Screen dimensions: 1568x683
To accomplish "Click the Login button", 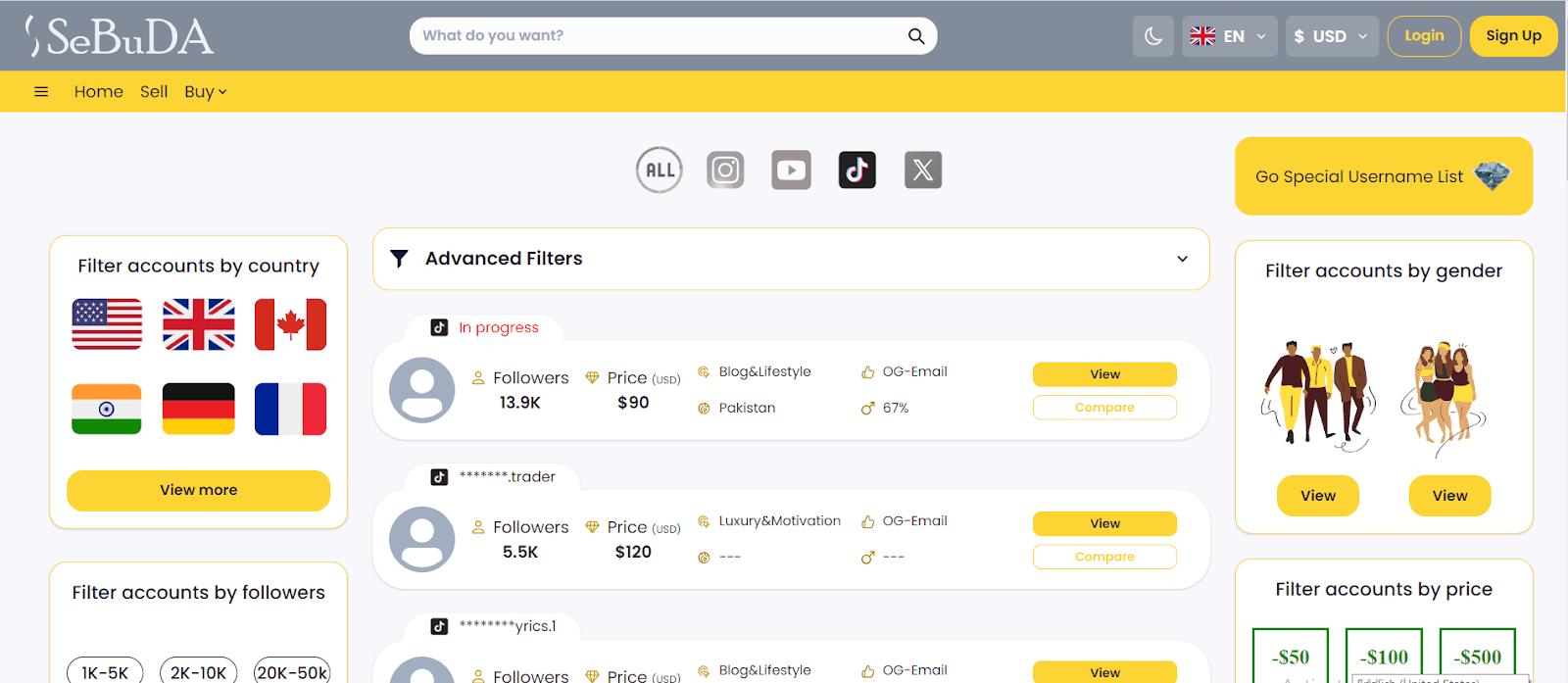I will [1424, 36].
